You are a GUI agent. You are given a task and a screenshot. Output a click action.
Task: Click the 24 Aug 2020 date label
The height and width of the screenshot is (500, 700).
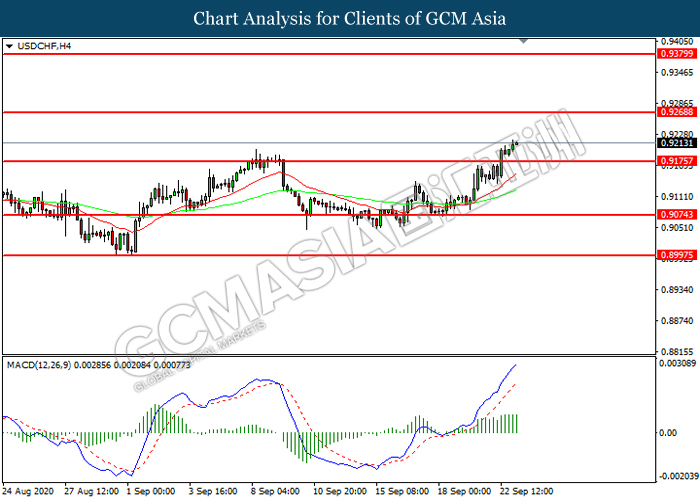pos(28,492)
